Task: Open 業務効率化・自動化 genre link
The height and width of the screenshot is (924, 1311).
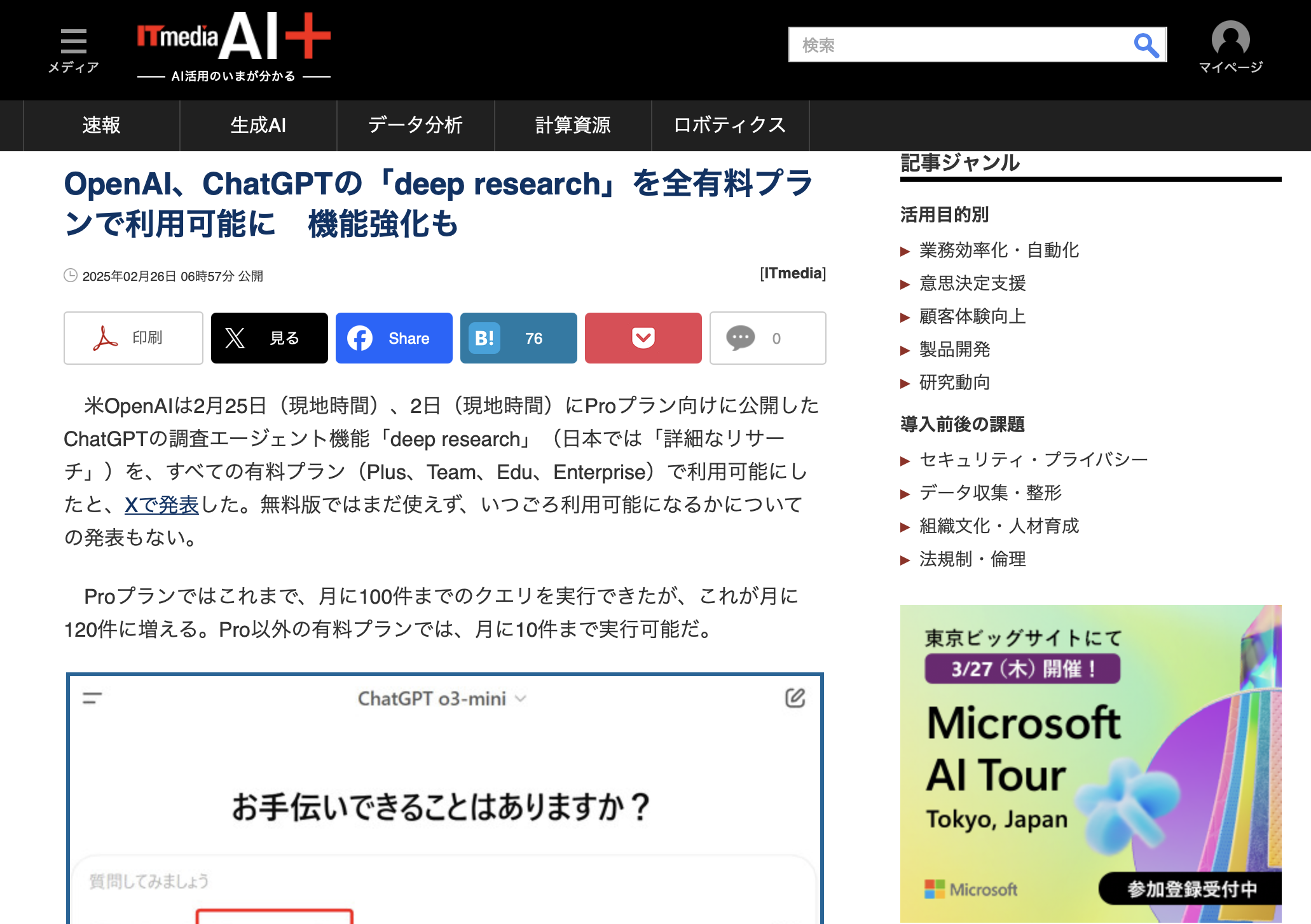Action: tap(999, 250)
